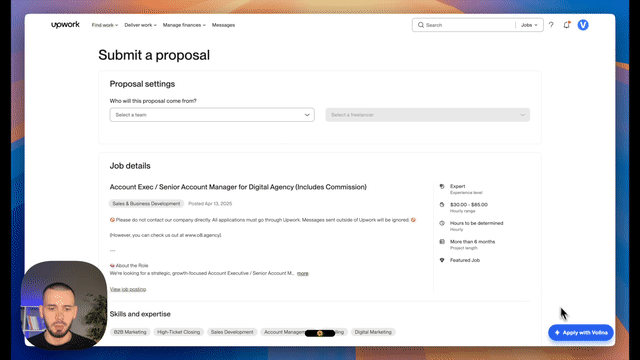640x360 pixels.
Task: Select the Digital Marketing skill tag
Action: (x=373, y=332)
